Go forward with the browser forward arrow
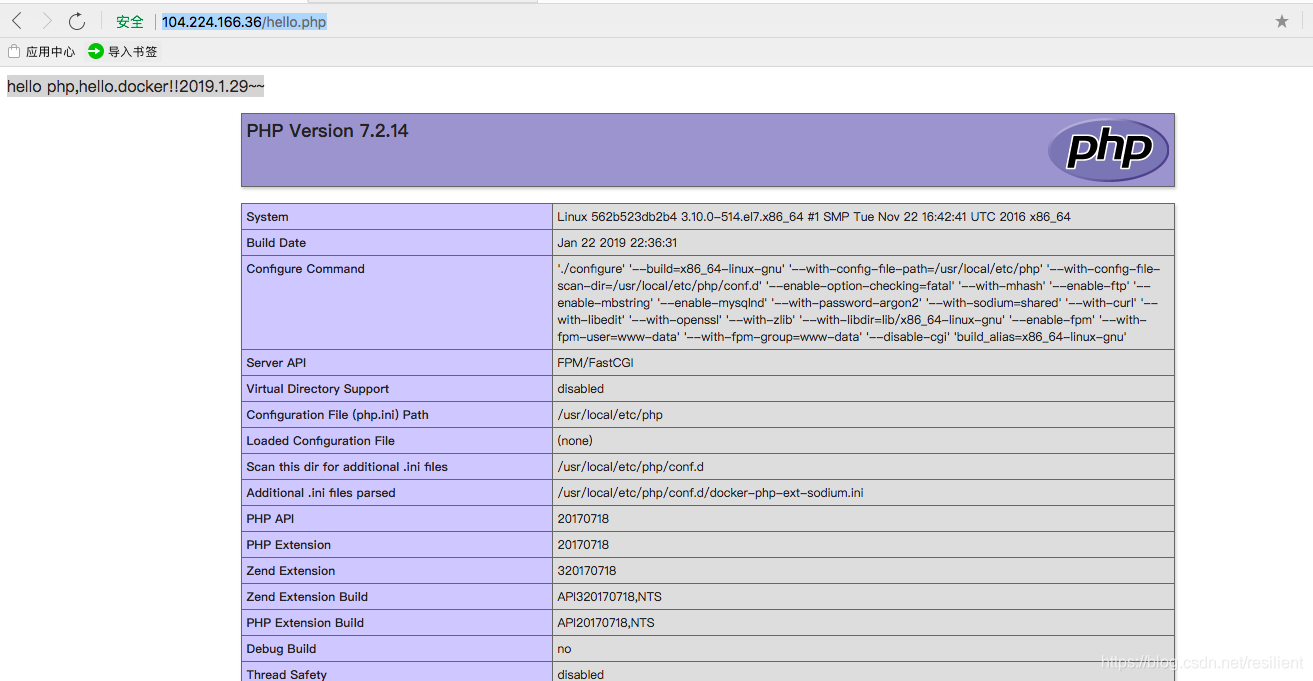1313x681 pixels. click(46, 21)
